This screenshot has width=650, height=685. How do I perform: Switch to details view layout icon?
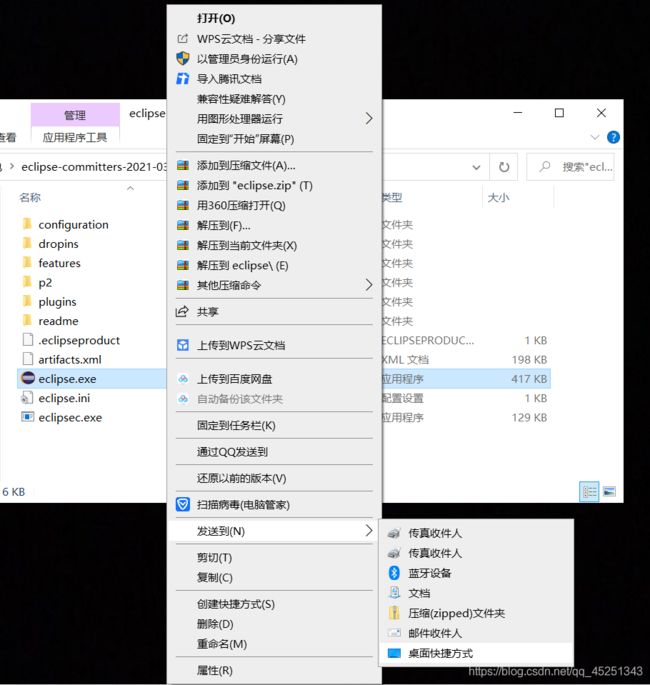coord(589,492)
